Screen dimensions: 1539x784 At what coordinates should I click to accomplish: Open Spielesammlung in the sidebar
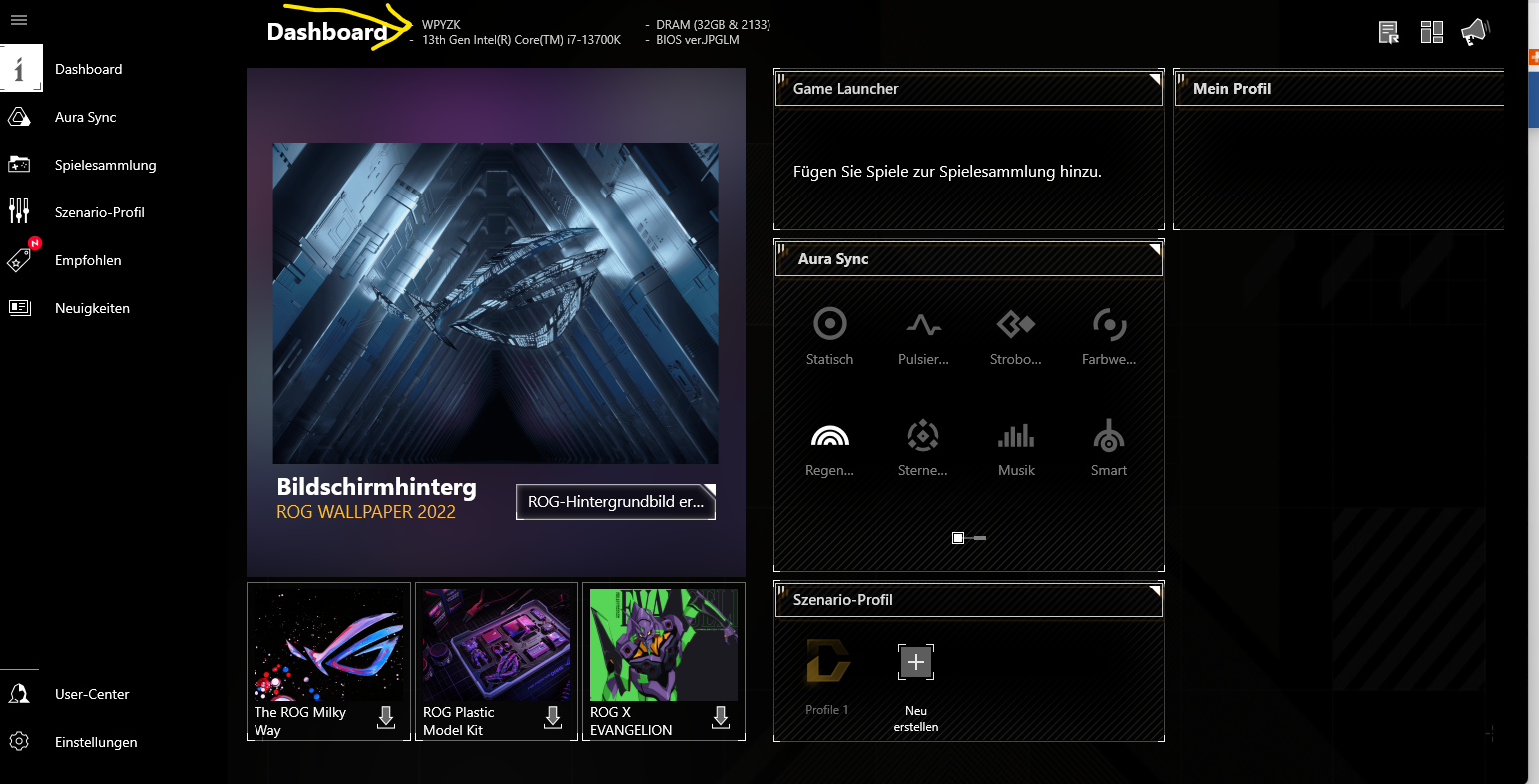[x=106, y=165]
